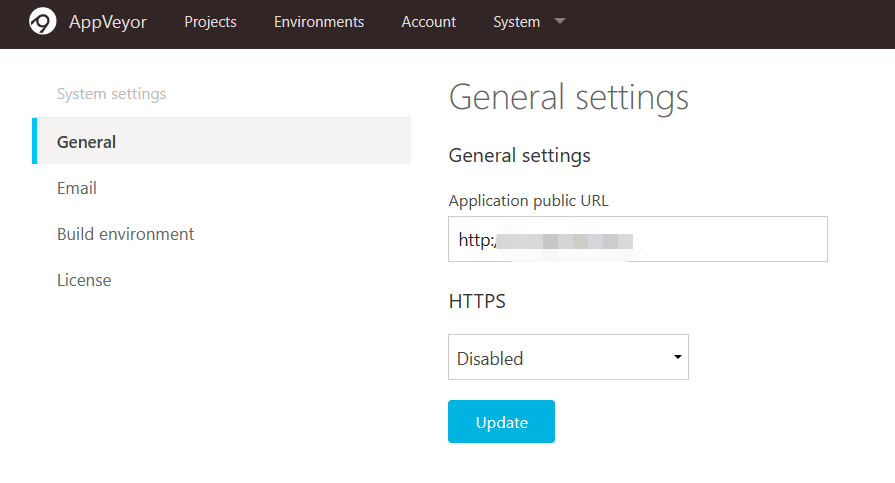895x483 pixels.
Task: Select General in the settings sidebar
Action: 87,142
